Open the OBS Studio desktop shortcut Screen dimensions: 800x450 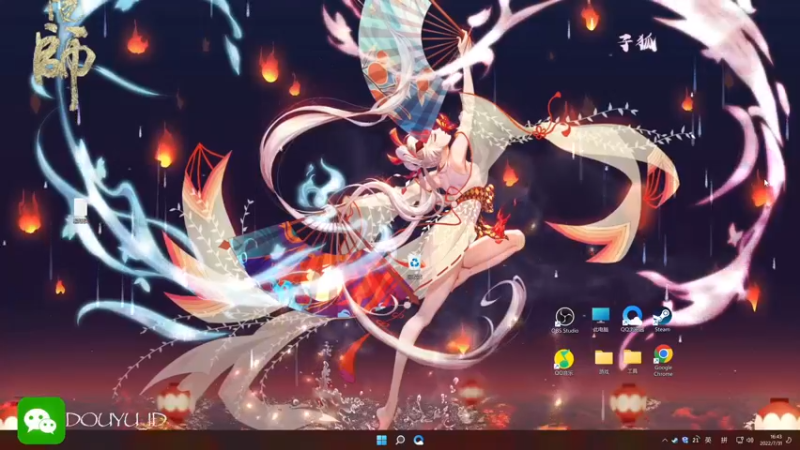point(564,320)
